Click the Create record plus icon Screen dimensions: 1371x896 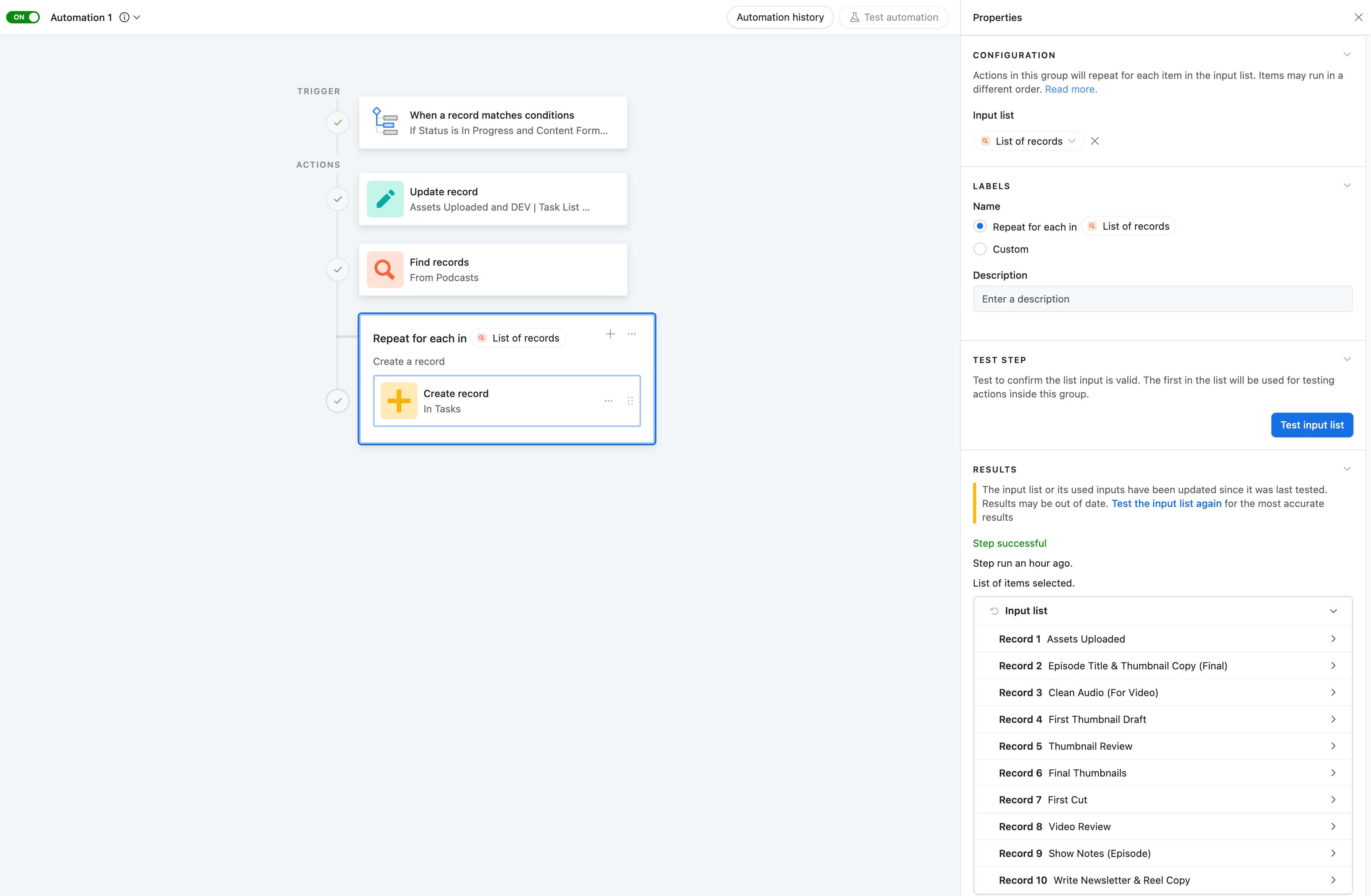click(399, 401)
